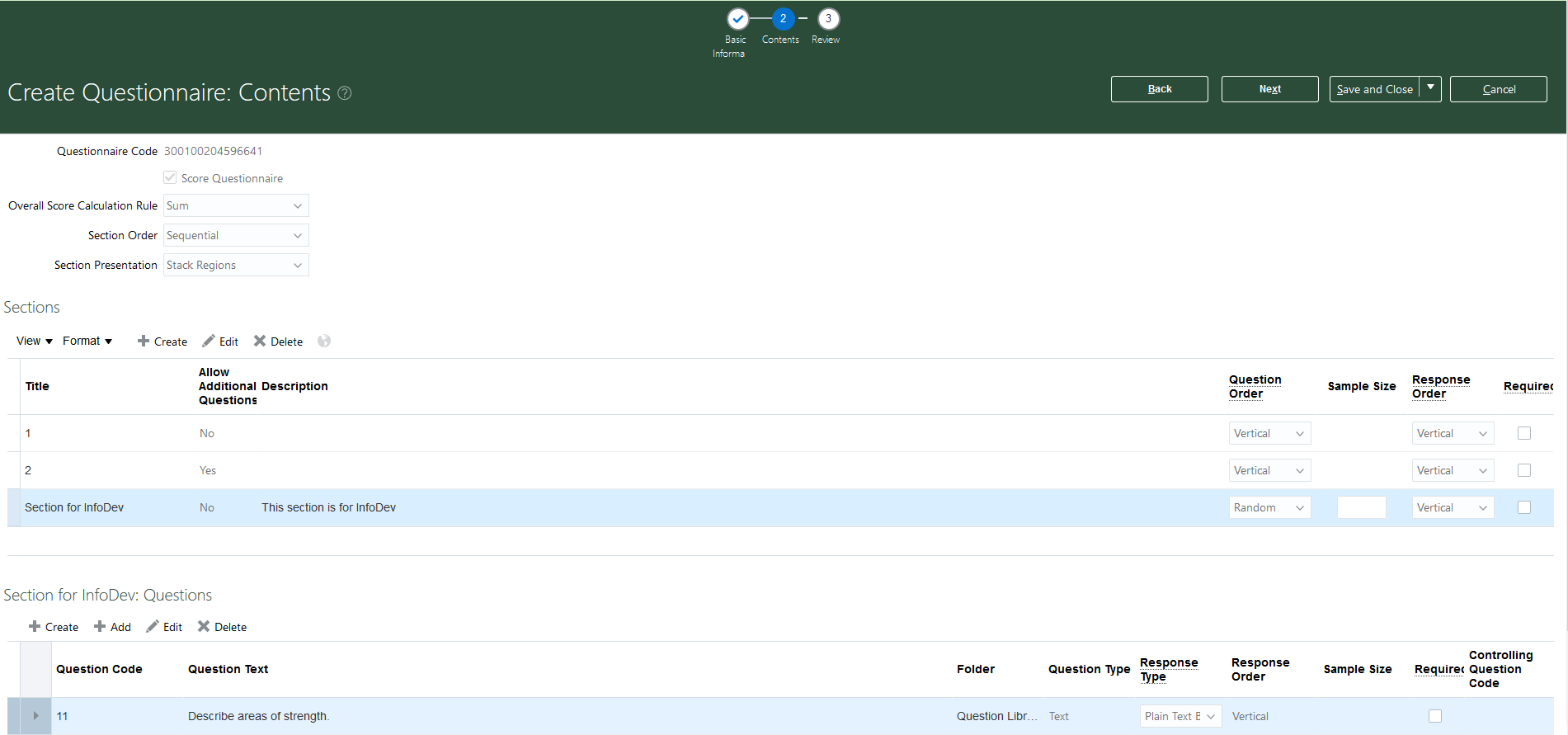Click the Response Type column header
The image size is (1568, 735).
pos(1169,669)
